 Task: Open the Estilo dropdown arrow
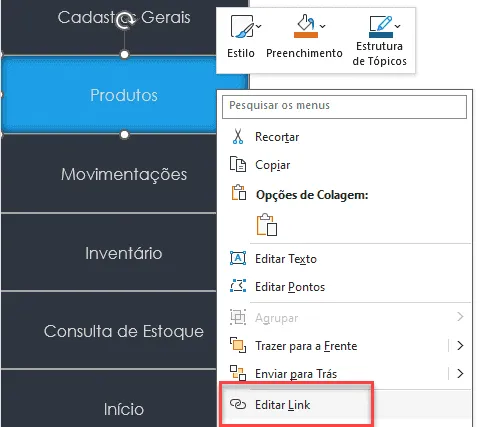coord(259,26)
